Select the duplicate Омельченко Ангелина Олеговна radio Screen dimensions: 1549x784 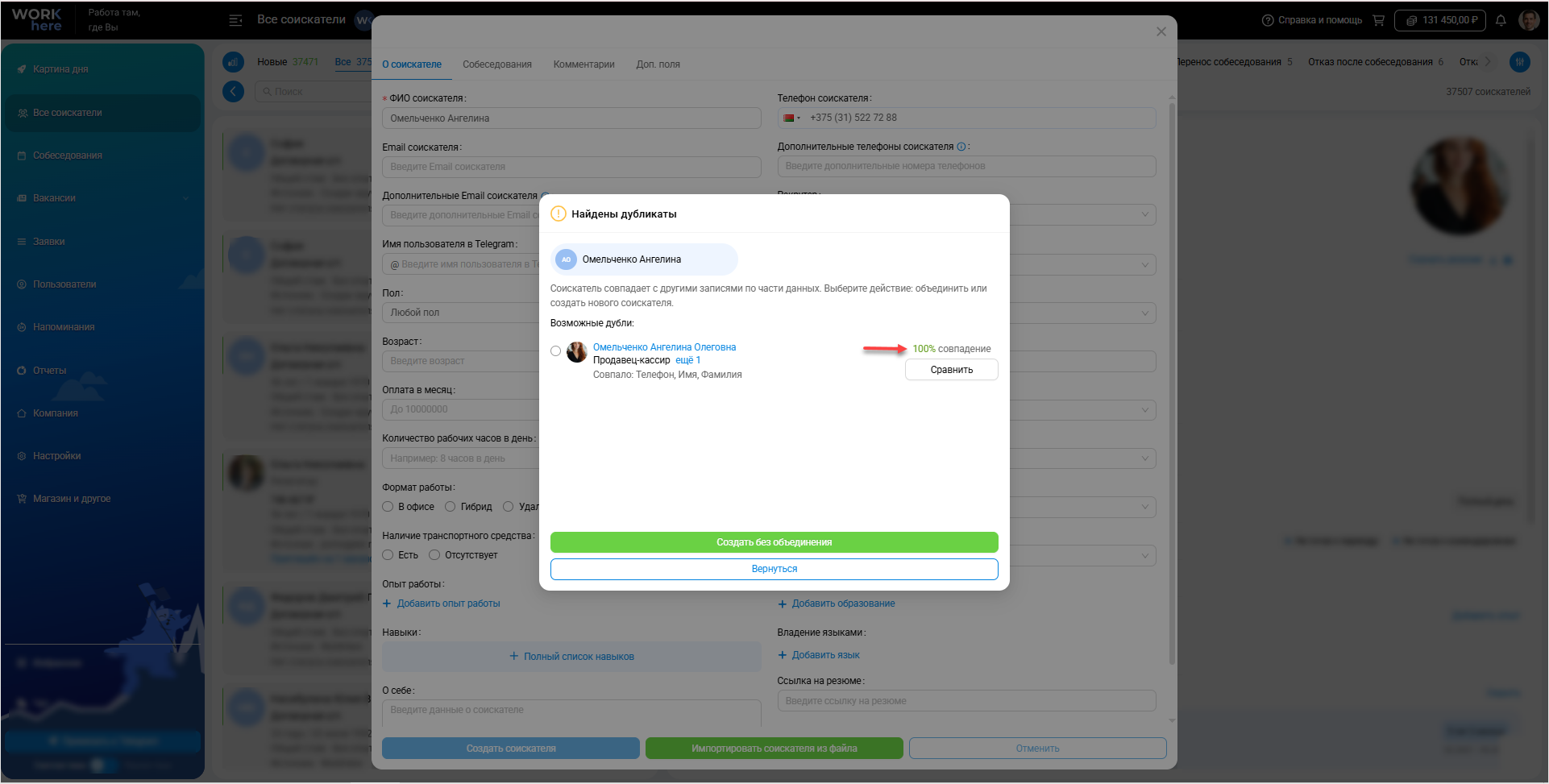[x=556, y=351]
